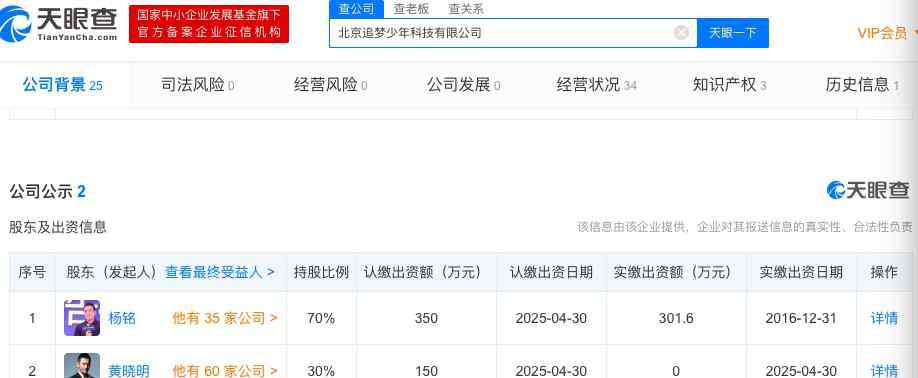918x378 pixels.
Task: Open the 公司背景 tab
Action: pos(63,85)
